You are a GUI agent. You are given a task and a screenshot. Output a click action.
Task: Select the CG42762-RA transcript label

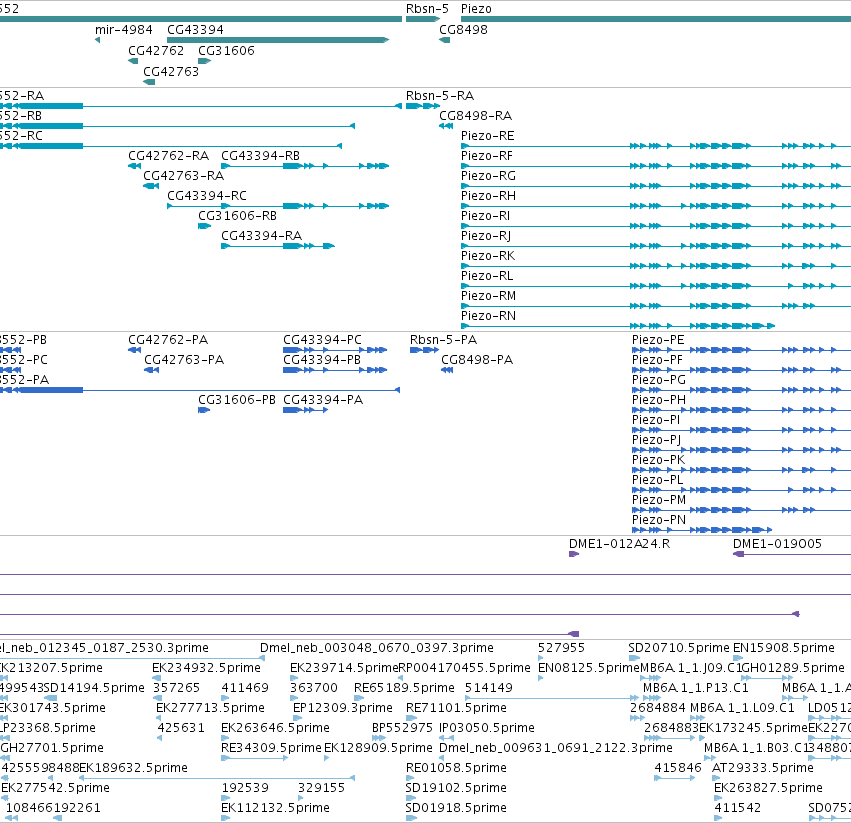coord(168,156)
